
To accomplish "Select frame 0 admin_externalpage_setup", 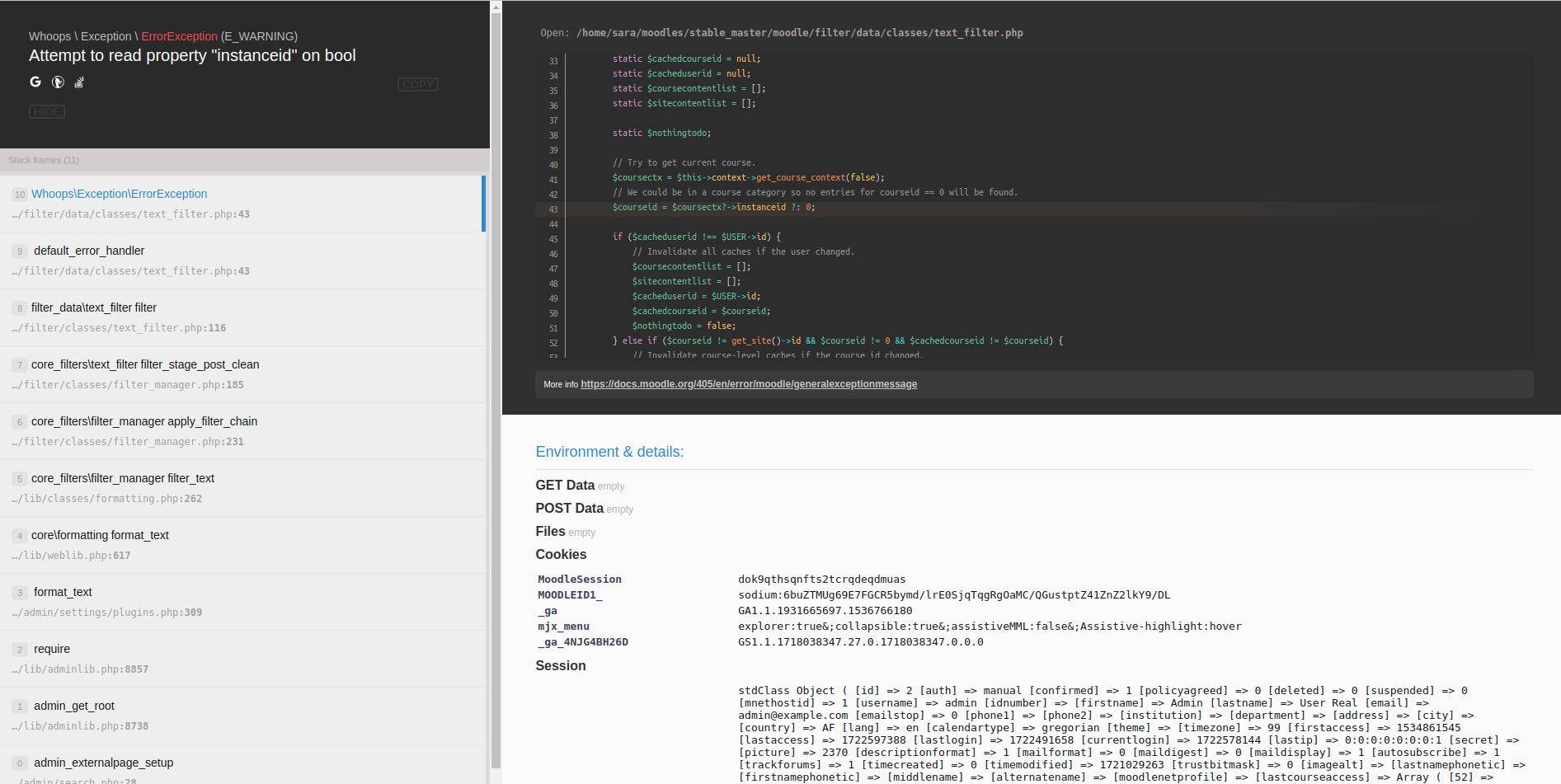I will coord(242,765).
